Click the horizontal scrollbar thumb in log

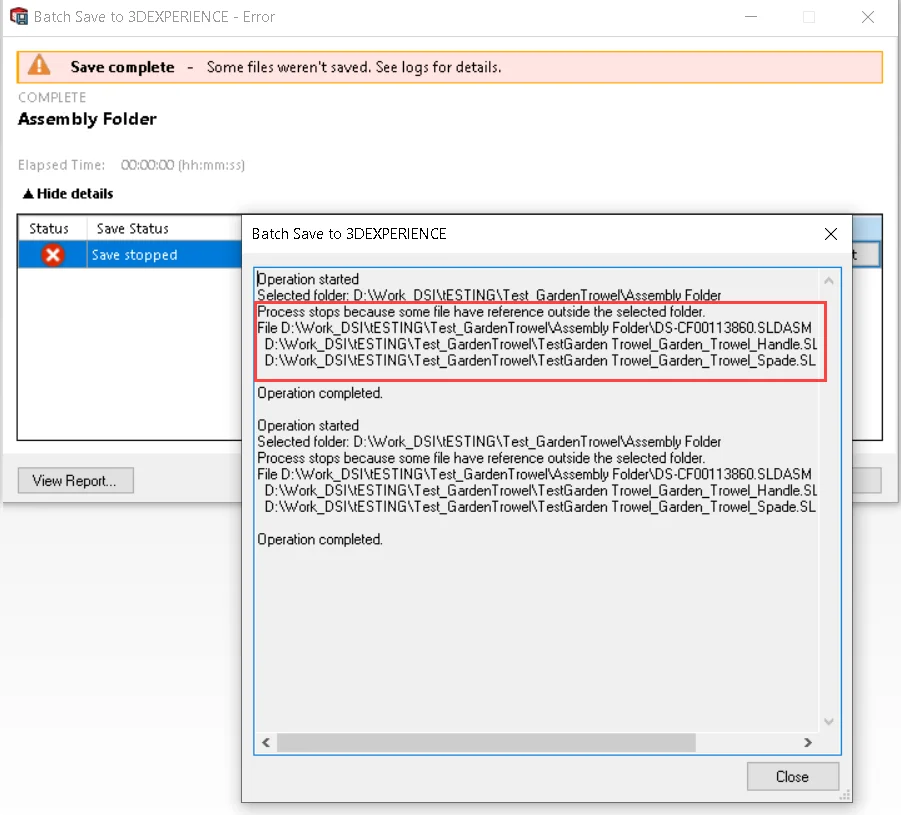pos(485,743)
